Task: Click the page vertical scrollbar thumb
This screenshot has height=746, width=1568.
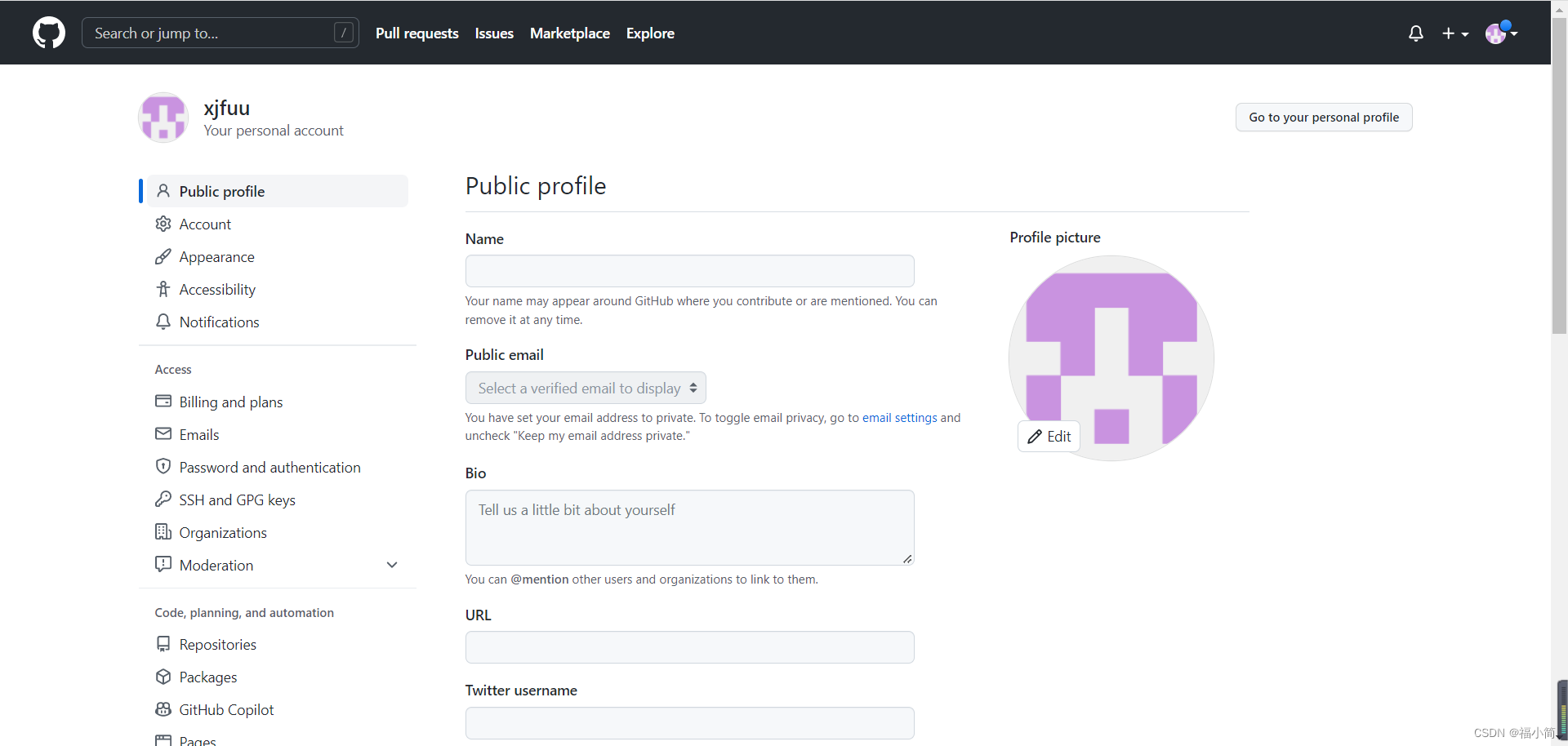Action: pos(1559,175)
